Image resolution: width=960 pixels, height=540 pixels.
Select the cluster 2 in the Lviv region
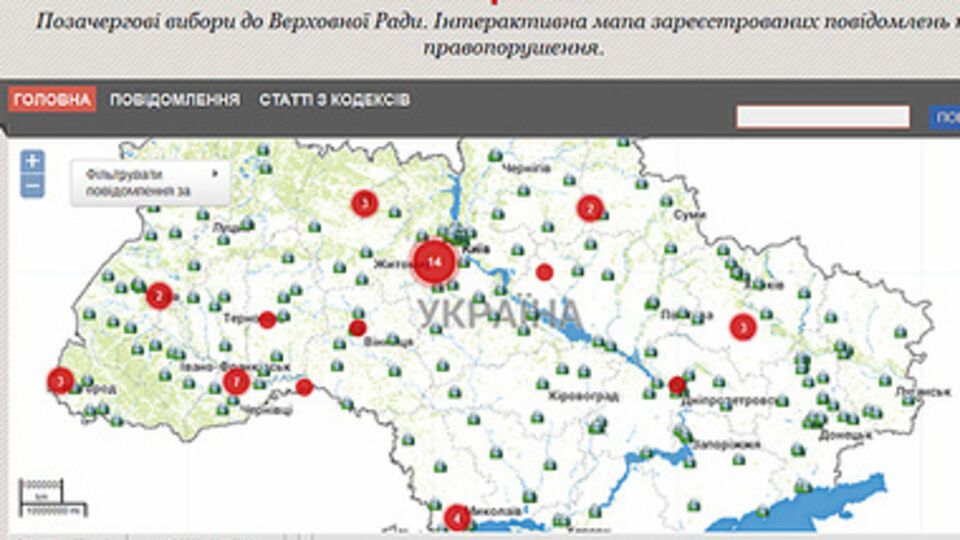pyautogui.click(x=159, y=296)
